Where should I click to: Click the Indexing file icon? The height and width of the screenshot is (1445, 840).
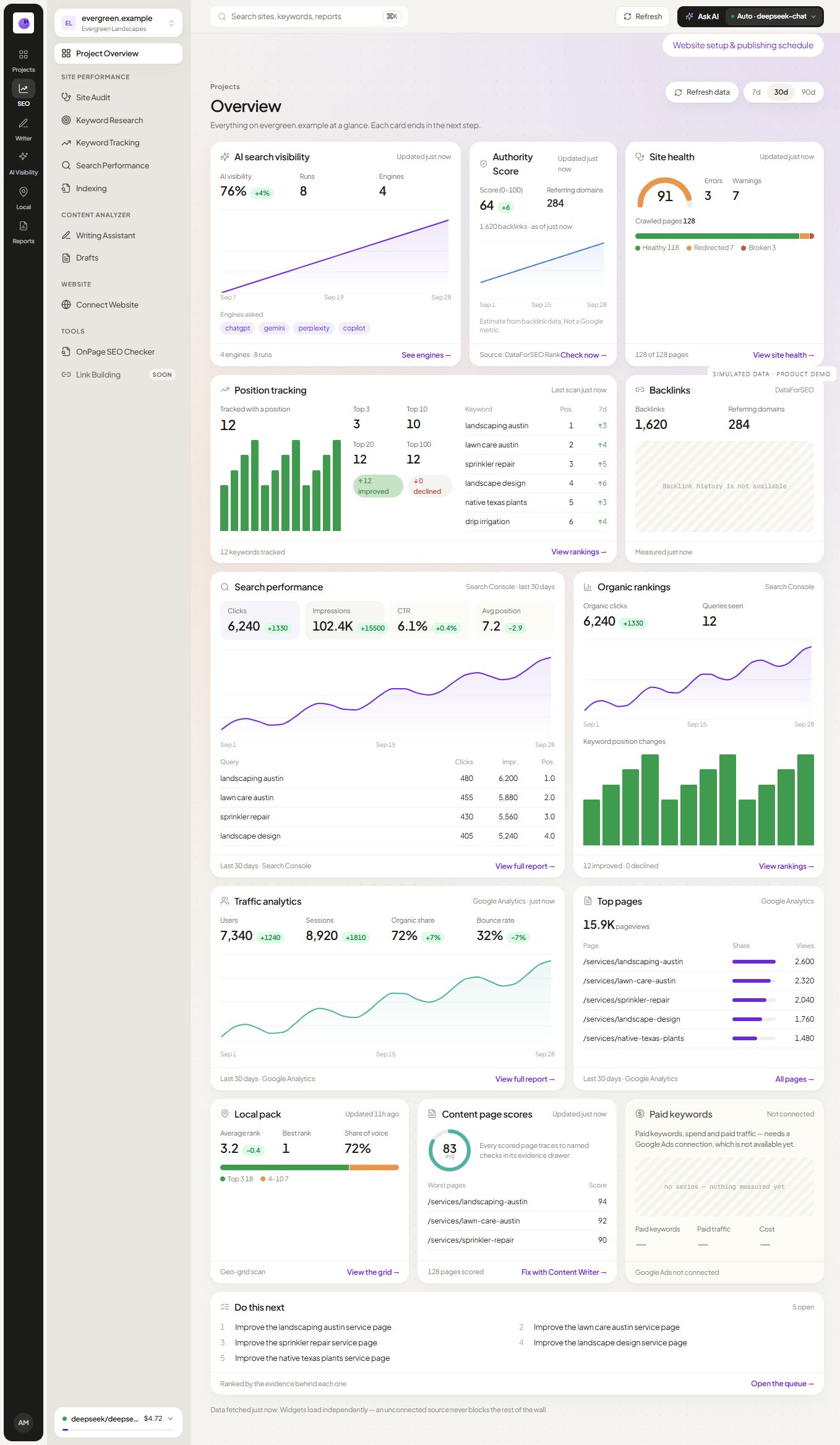click(x=66, y=188)
